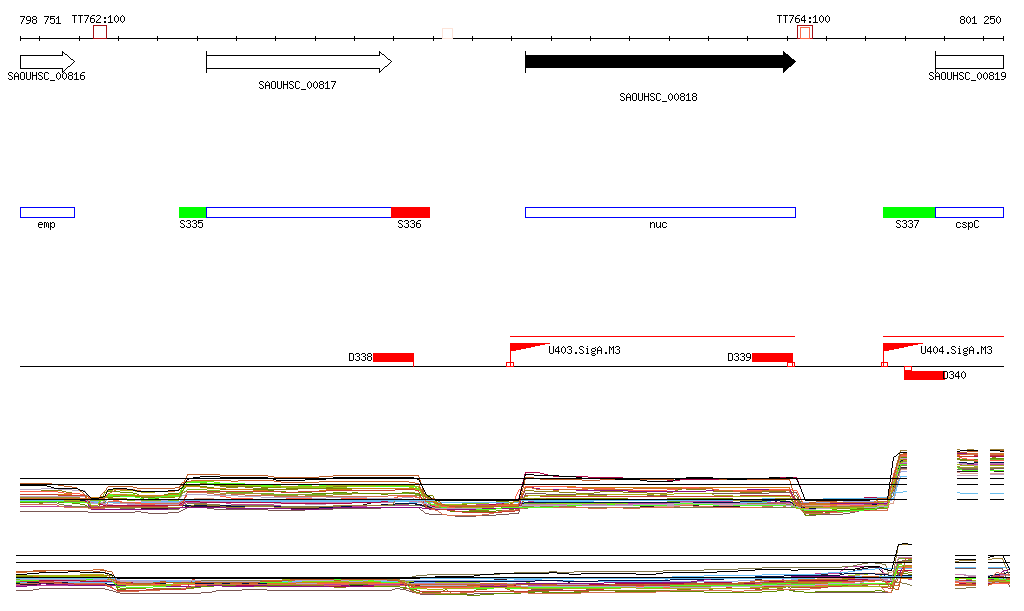
Task: Select the nuc segment box
Action: pos(660,212)
